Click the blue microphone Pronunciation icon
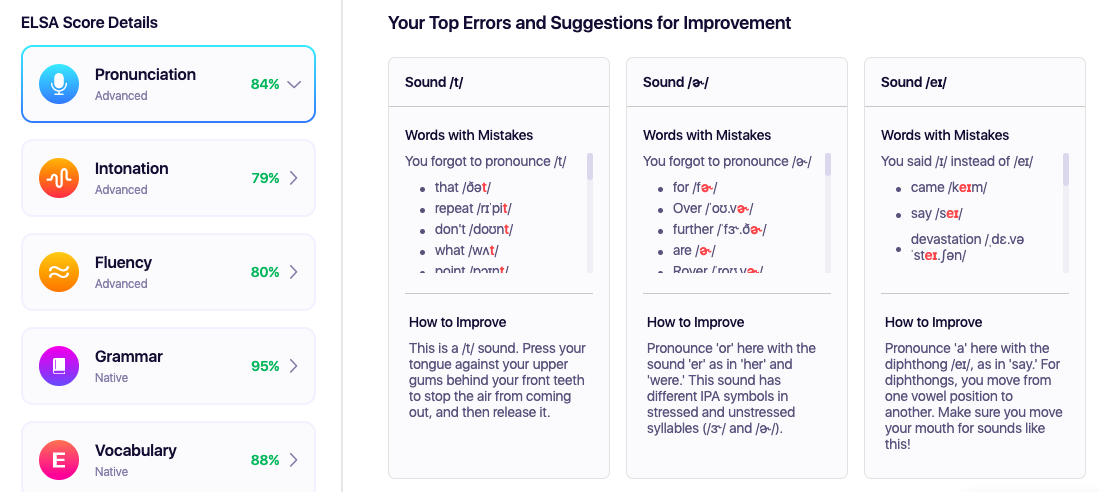This screenshot has width=1099, height=492. 59,84
